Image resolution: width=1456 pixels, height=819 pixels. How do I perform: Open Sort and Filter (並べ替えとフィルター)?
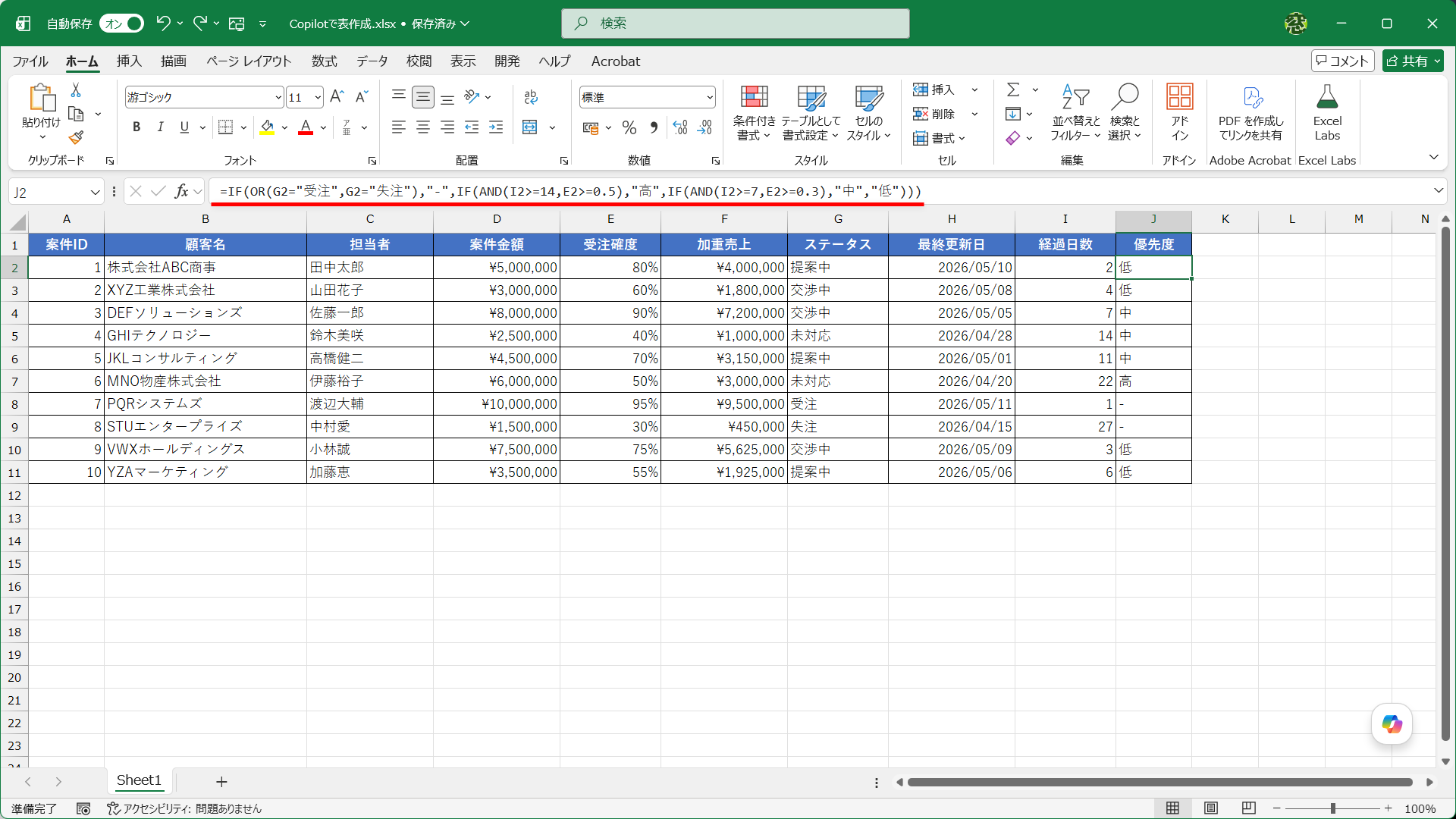pyautogui.click(x=1075, y=112)
